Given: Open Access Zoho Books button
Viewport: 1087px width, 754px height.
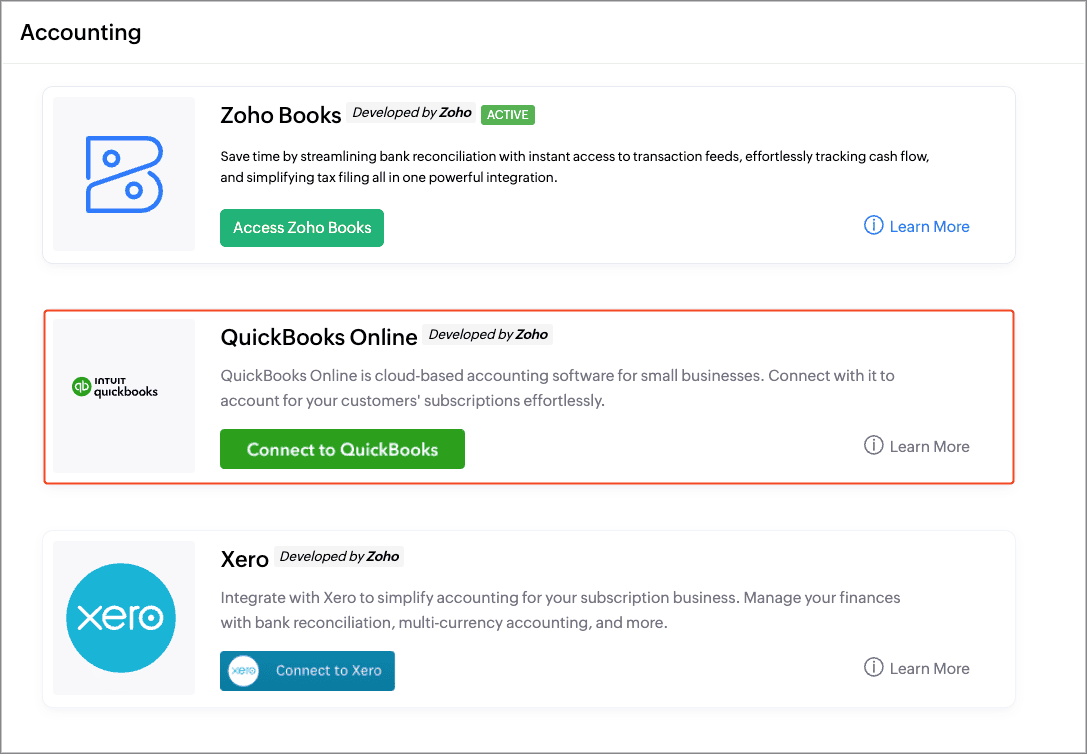Looking at the screenshot, I should click(302, 227).
